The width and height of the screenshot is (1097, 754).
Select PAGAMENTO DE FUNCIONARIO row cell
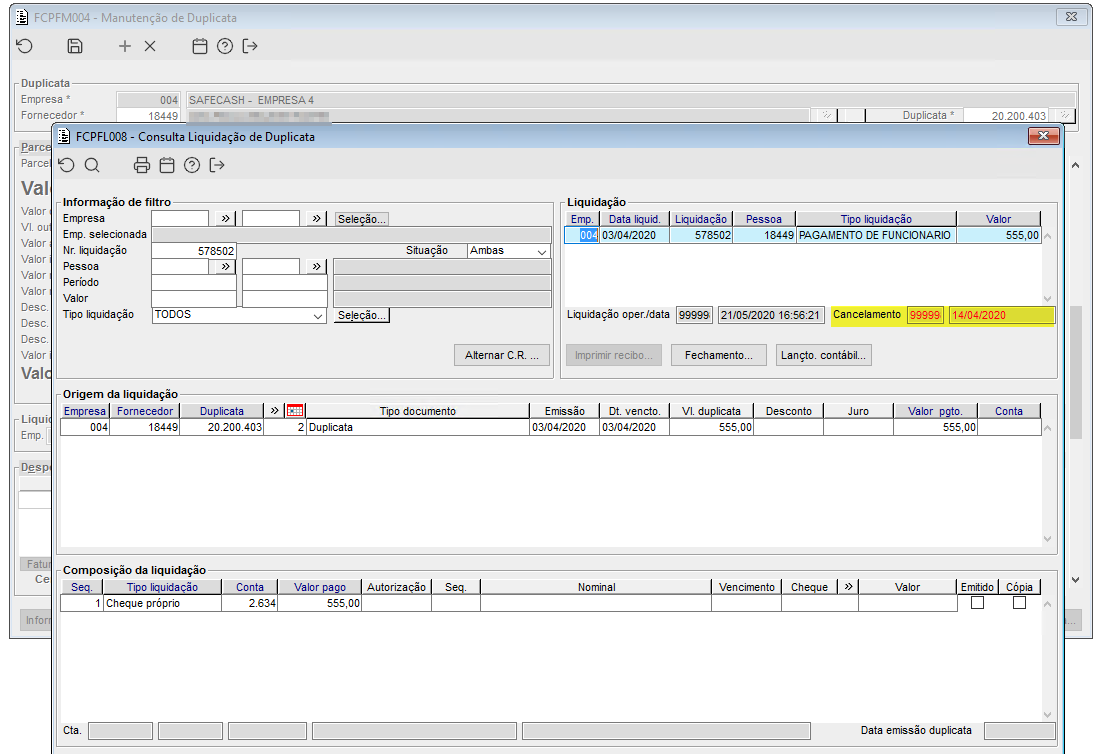876,235
